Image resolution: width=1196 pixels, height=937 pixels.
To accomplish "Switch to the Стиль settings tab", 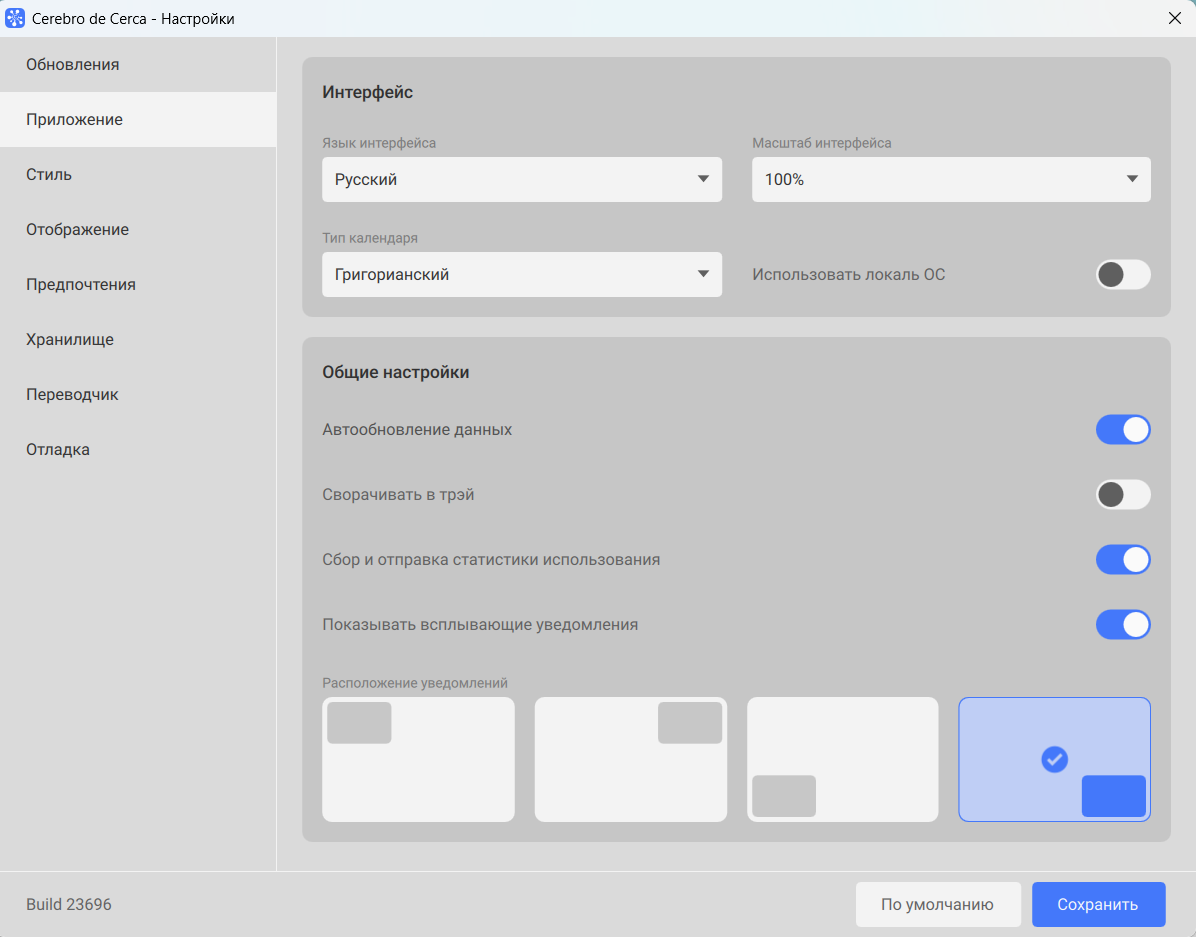I will click(49, 175).
